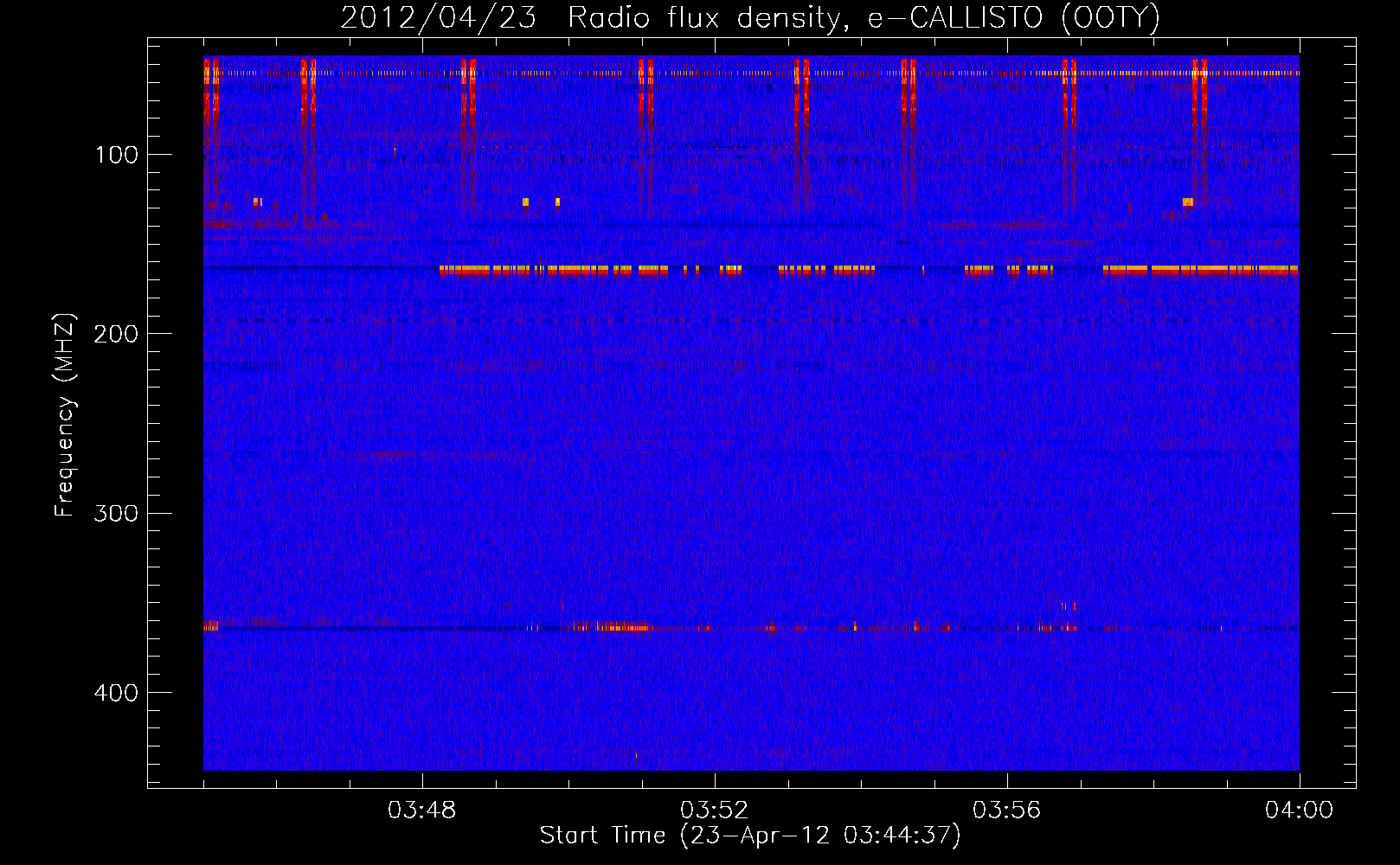This screenshot has height=865, width=1400.
Task: Click the 03:56 time tick label
Action: coord(1006,811)
